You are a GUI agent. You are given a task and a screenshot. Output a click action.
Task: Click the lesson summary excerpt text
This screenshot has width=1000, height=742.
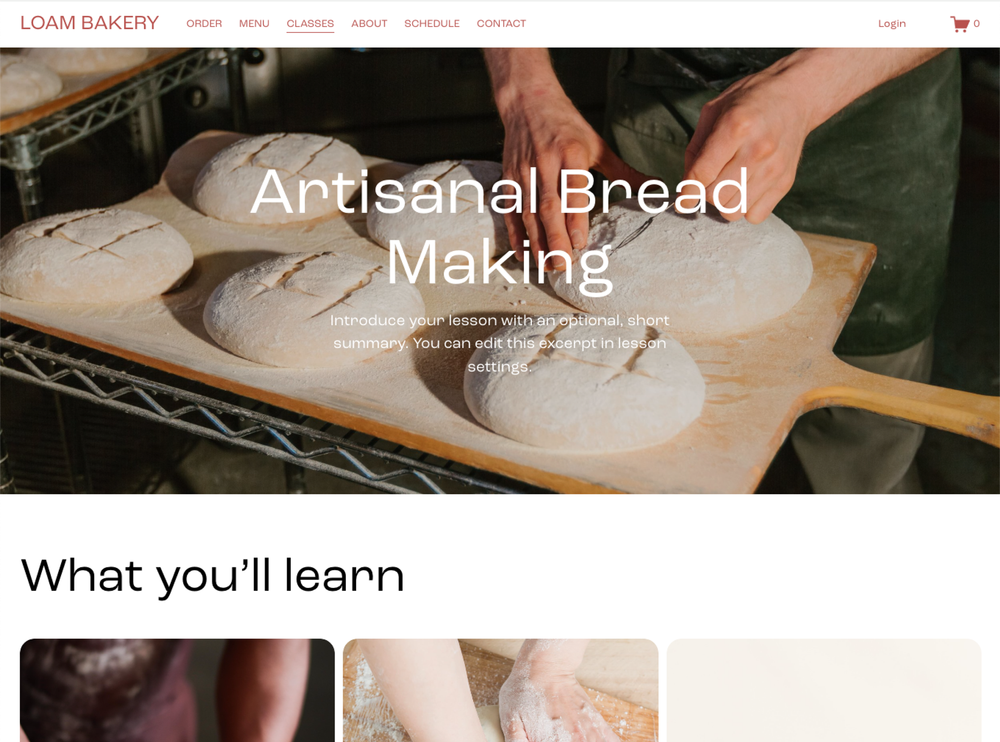500,343
